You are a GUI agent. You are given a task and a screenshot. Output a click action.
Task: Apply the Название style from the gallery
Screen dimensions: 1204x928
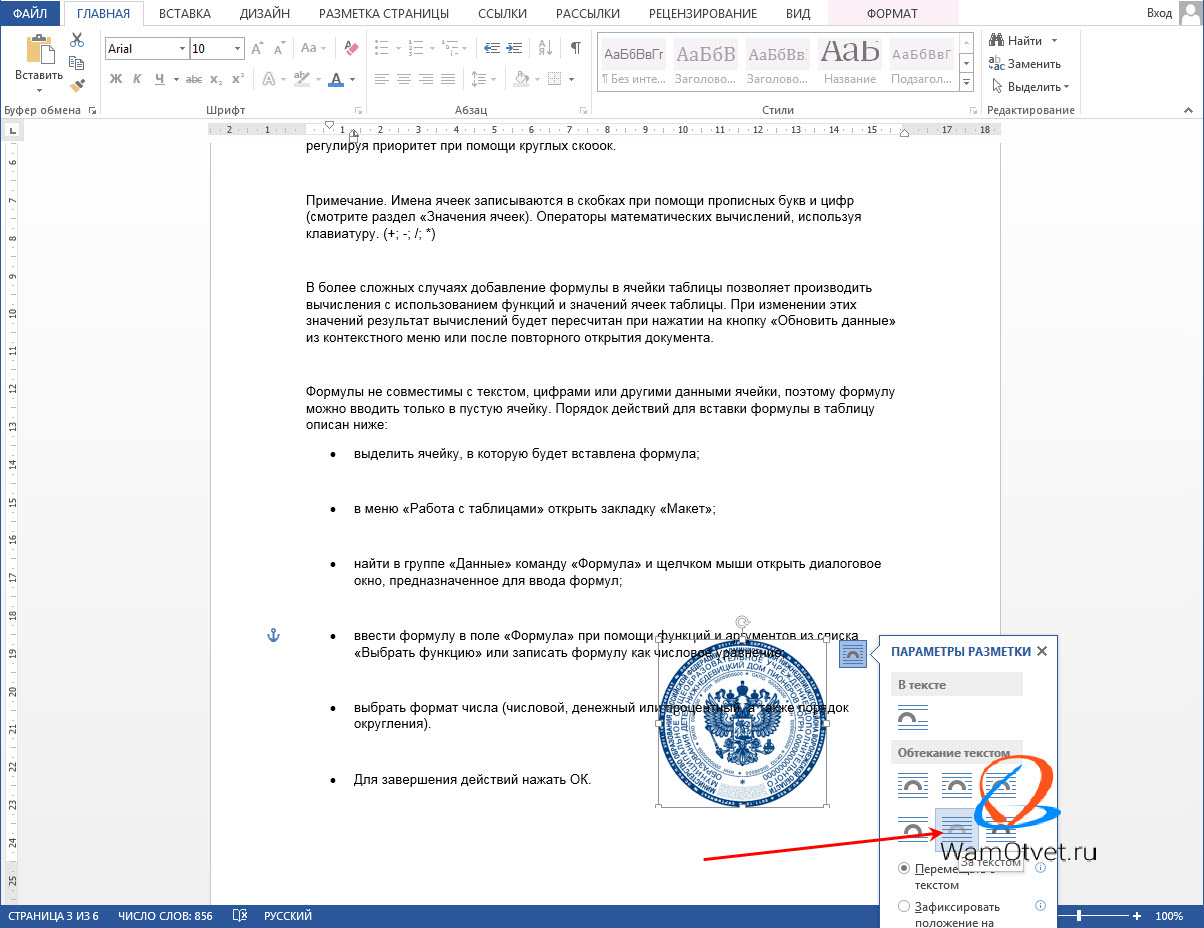(x=850, y=61)
